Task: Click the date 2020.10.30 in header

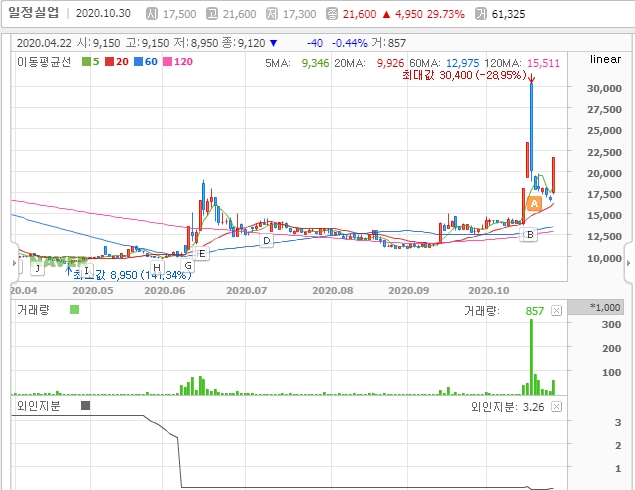Action: [103, 13]
